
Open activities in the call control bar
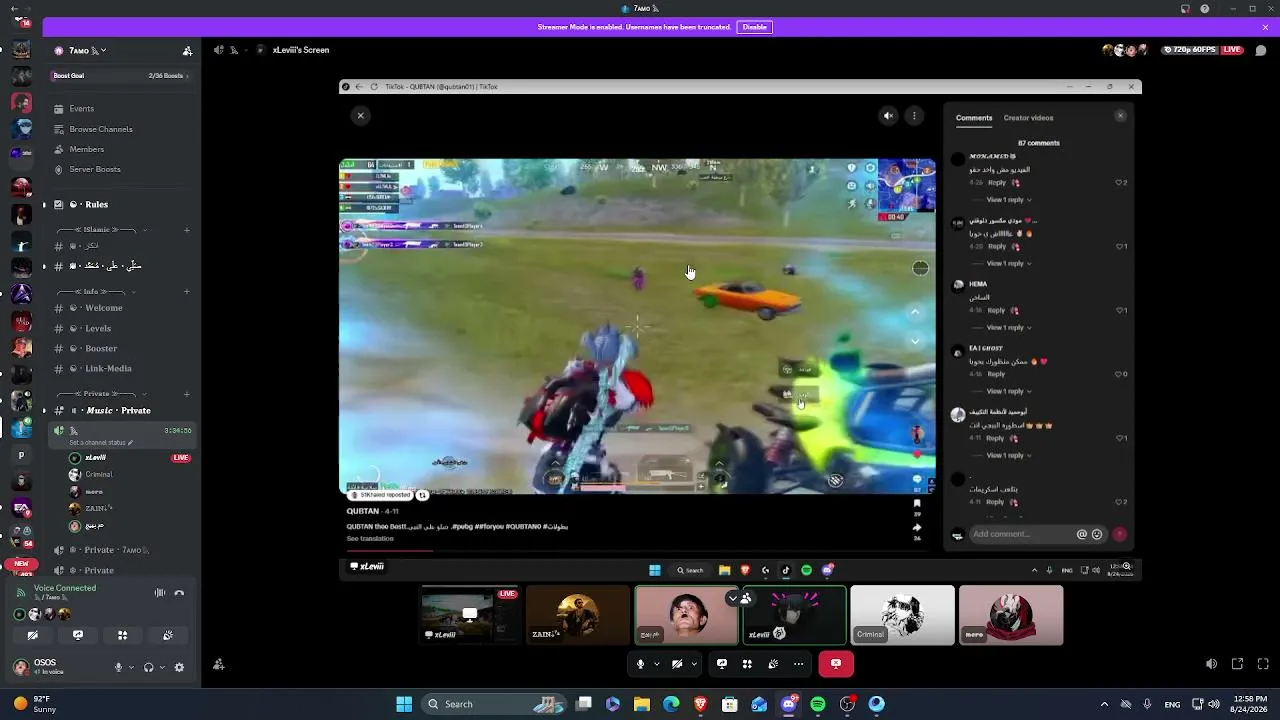click(x=747, y=663)
